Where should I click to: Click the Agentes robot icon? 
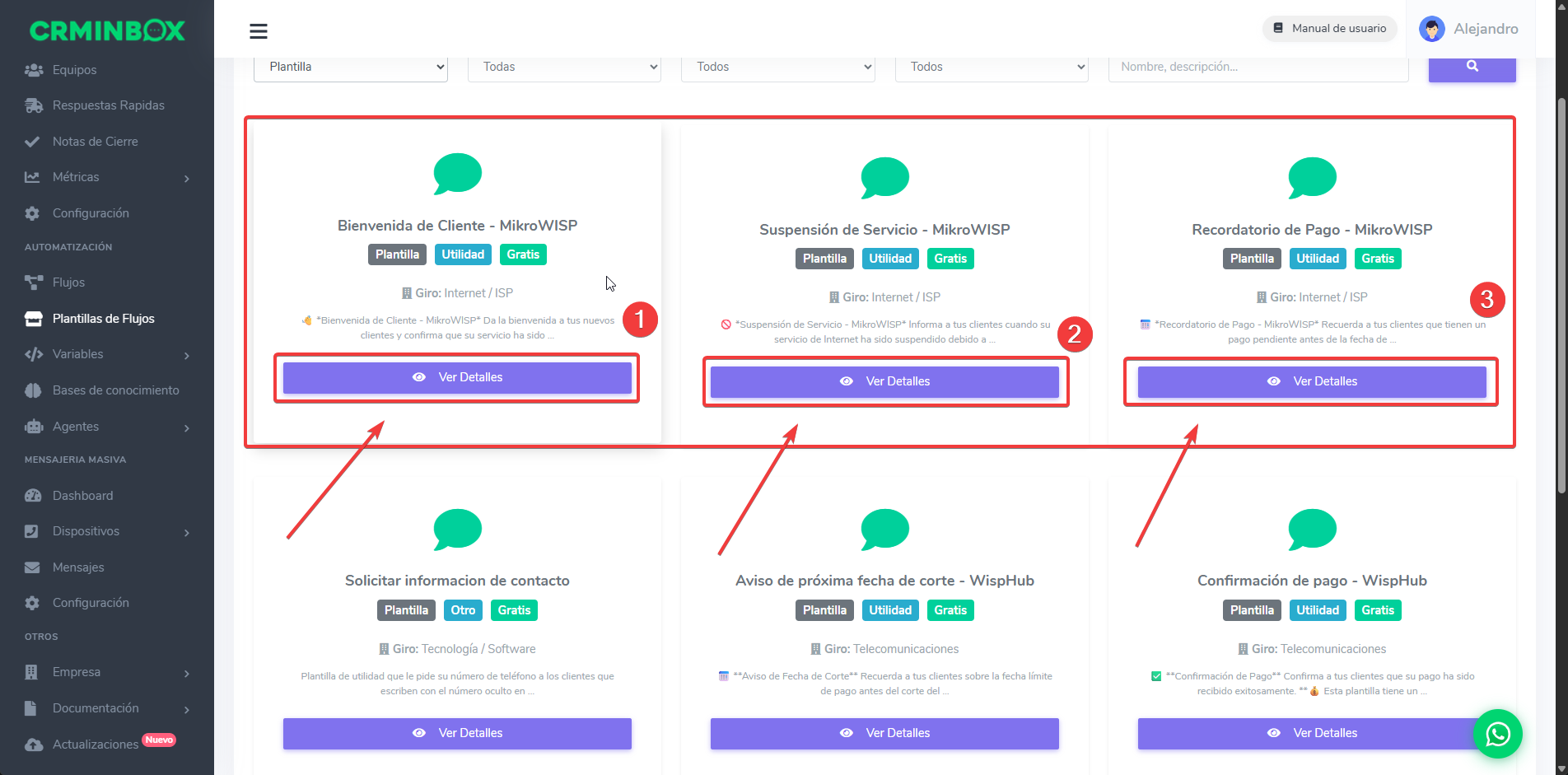(x=33, y=427)
